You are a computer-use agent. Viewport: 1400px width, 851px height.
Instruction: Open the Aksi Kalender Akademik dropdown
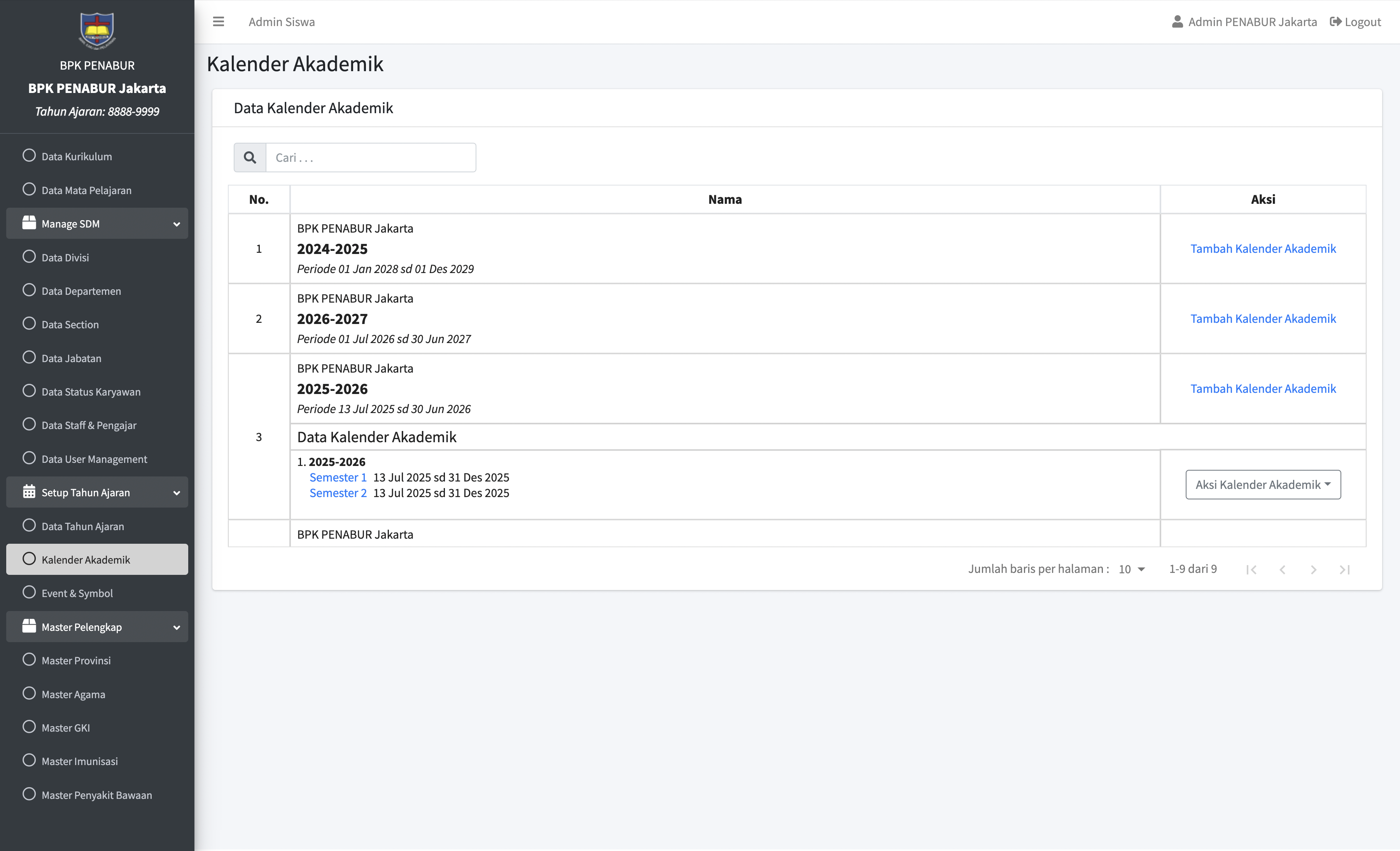(x=1263, y=485)
